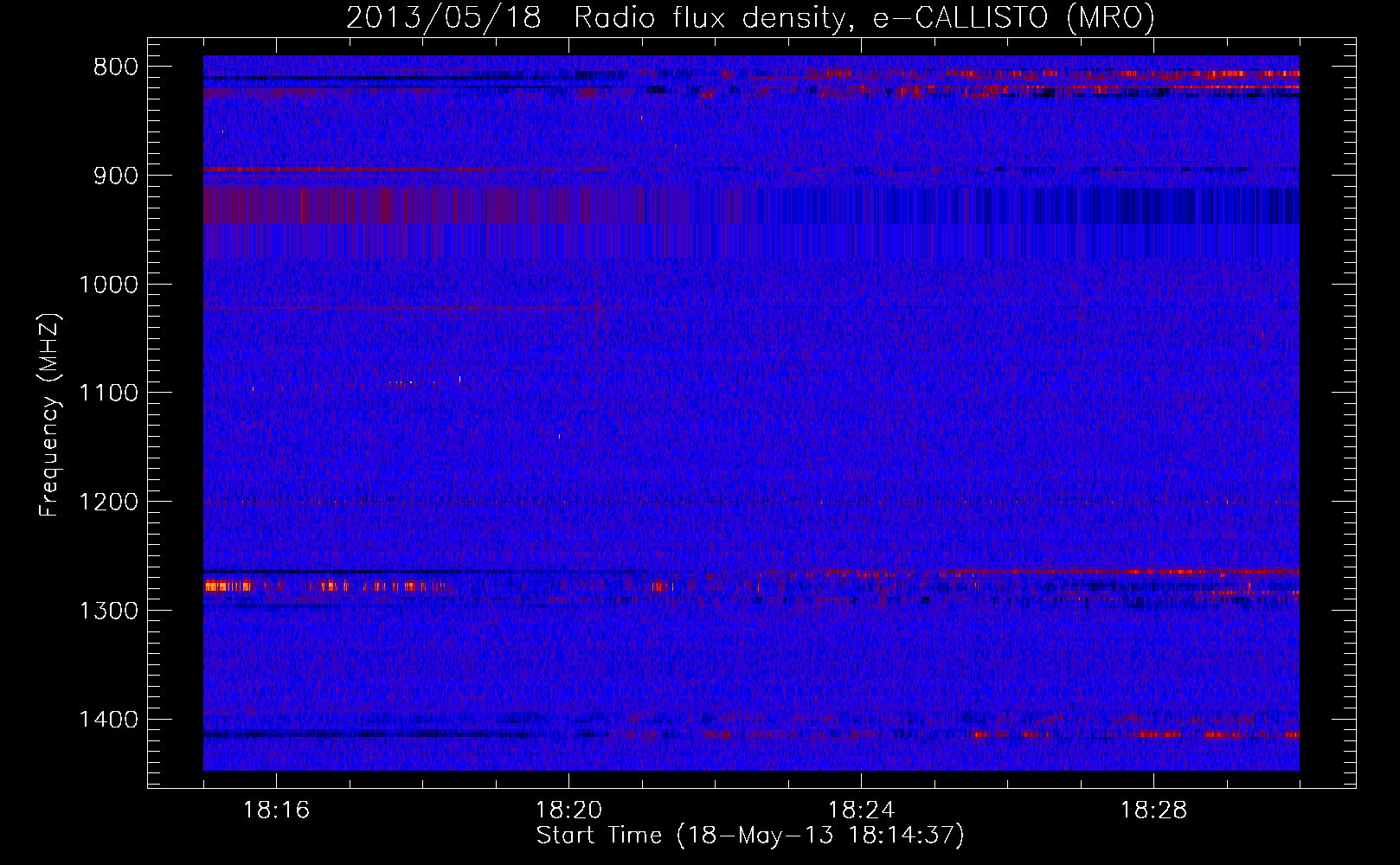
Task: Click the bright orange burst near 1280 MHz
Action: [x=228, y=586]
